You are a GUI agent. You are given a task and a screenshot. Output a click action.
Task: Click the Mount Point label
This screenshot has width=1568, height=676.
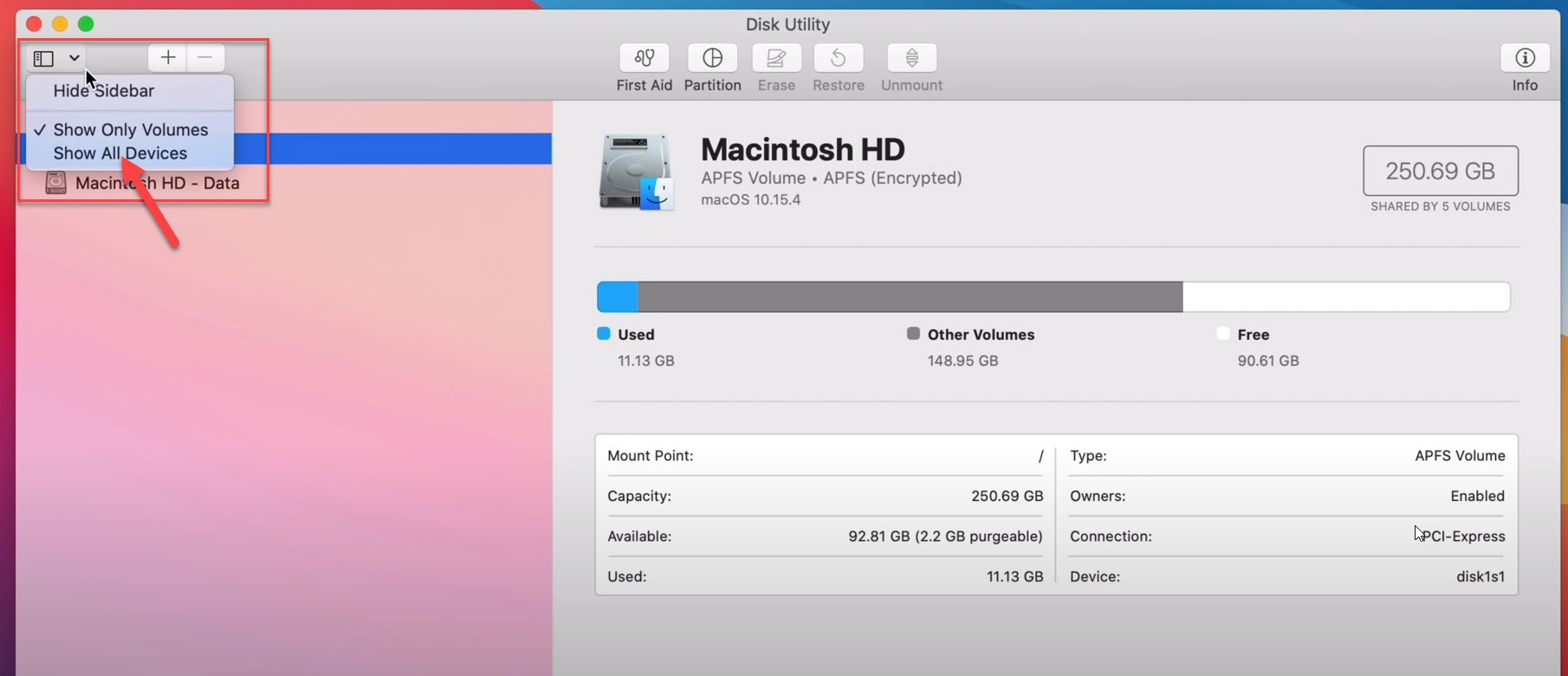pyautogui.click(x=650, y=456)
